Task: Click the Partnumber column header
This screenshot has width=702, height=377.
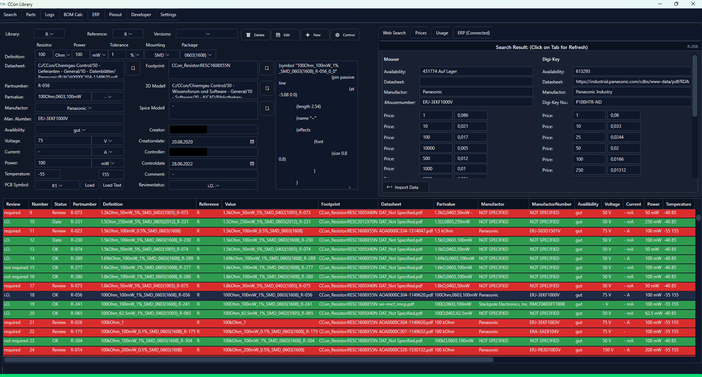Action: coord(85,204)
